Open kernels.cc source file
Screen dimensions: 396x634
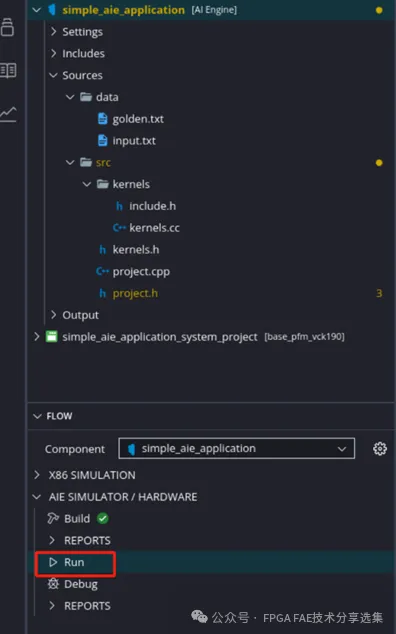154,228
